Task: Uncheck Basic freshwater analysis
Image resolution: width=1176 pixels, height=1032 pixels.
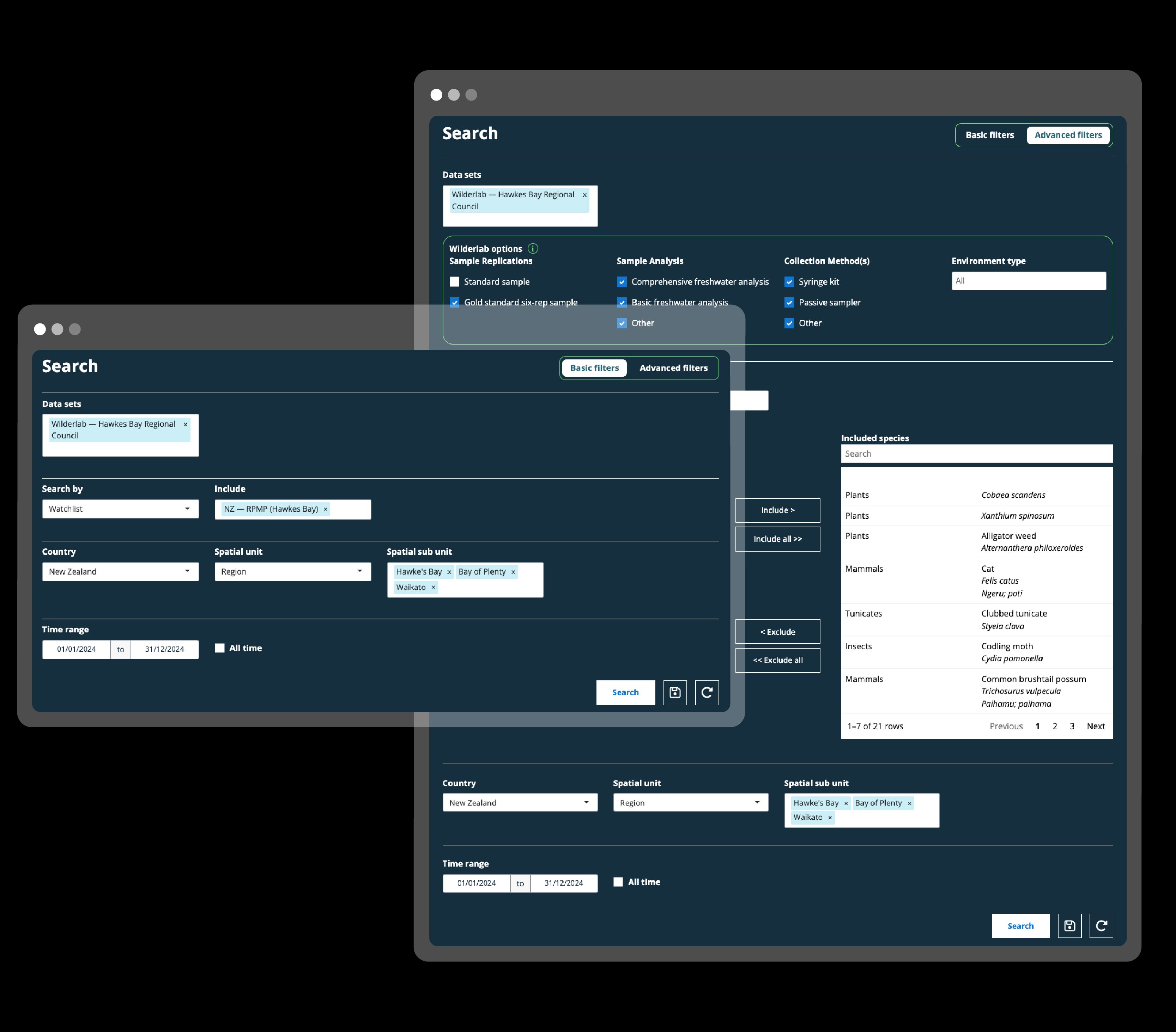Action: (x=622, y=303)
